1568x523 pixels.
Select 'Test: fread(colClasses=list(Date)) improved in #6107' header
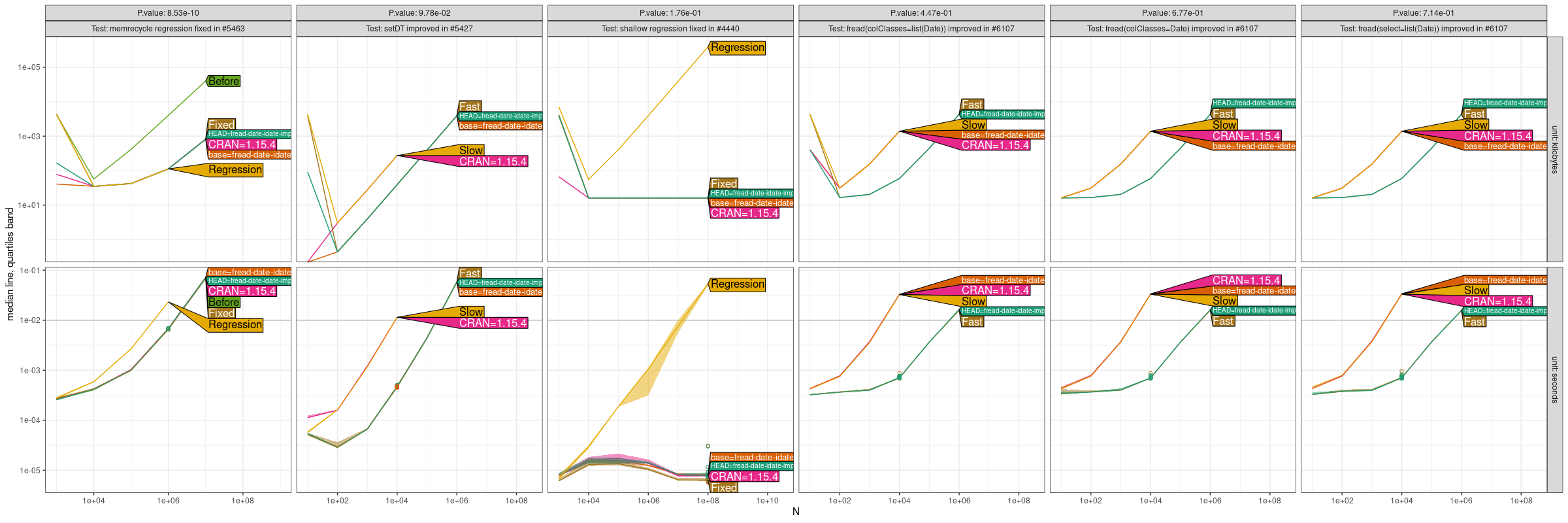pyautogui.click(x=921, y=29)
